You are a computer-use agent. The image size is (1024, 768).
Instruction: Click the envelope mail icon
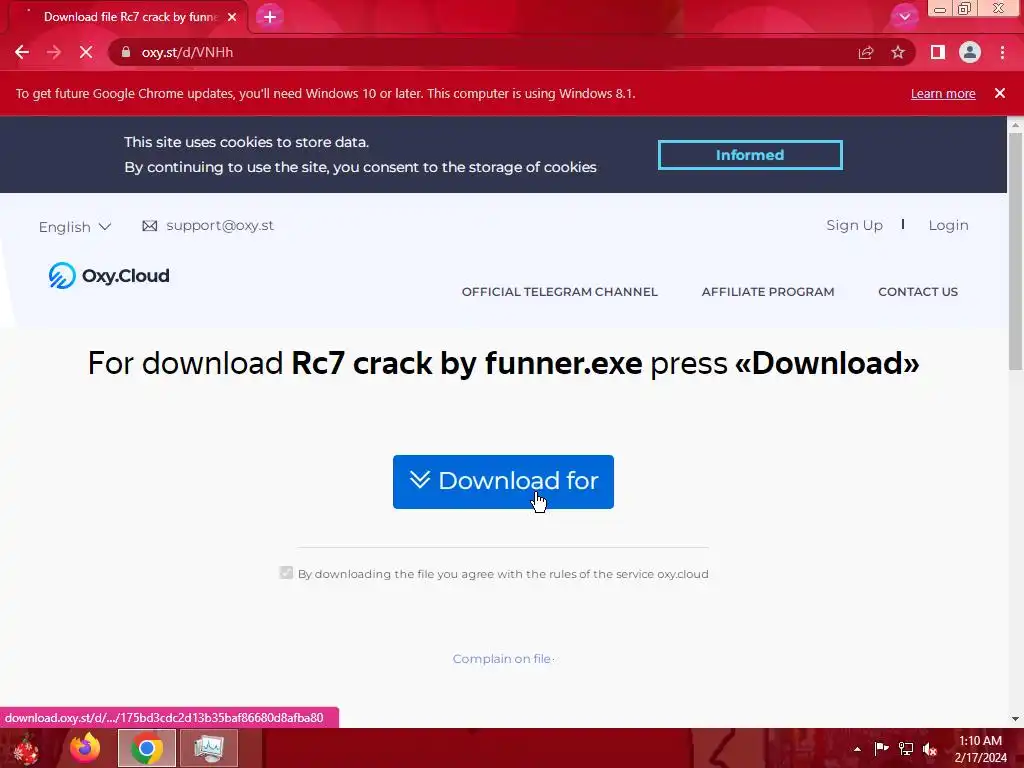(150, 226)
